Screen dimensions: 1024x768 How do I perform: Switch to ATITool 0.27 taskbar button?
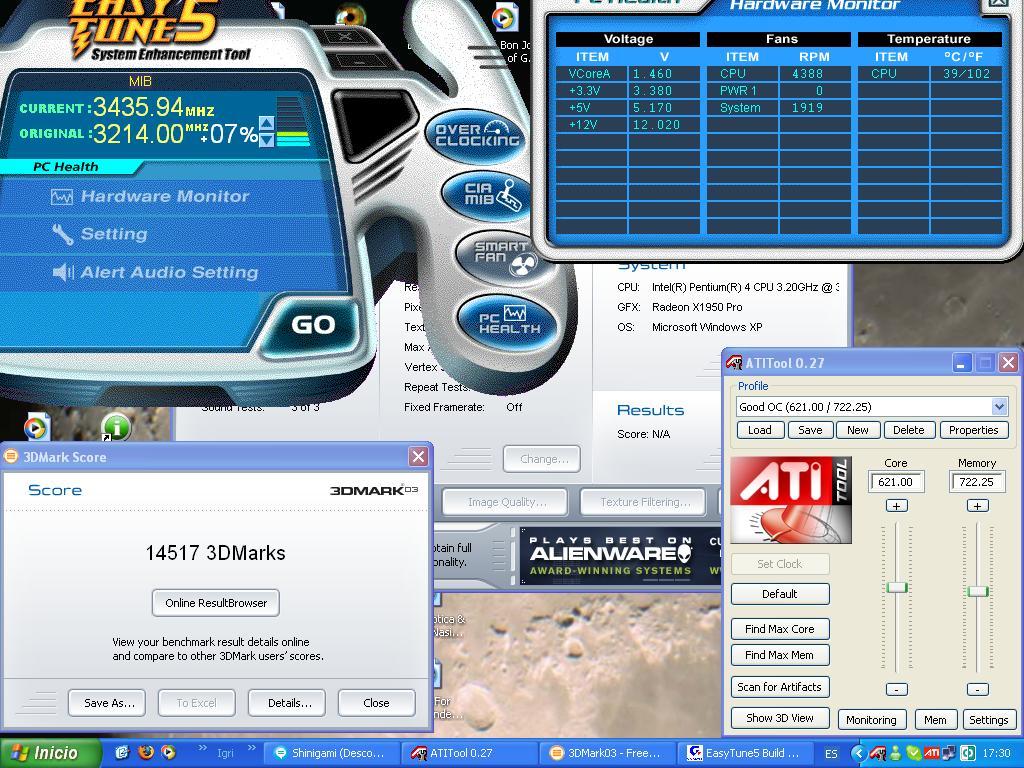(468, 753)
